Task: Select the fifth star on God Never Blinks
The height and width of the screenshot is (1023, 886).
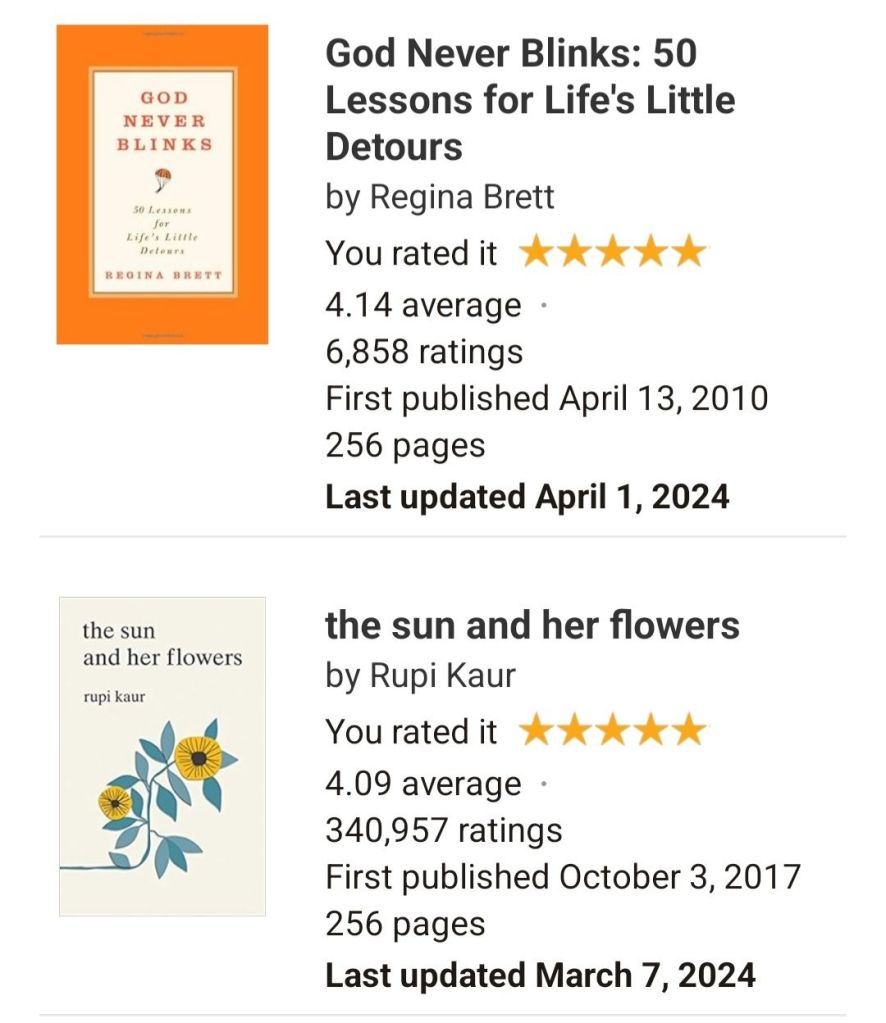Action: [688, 253]
